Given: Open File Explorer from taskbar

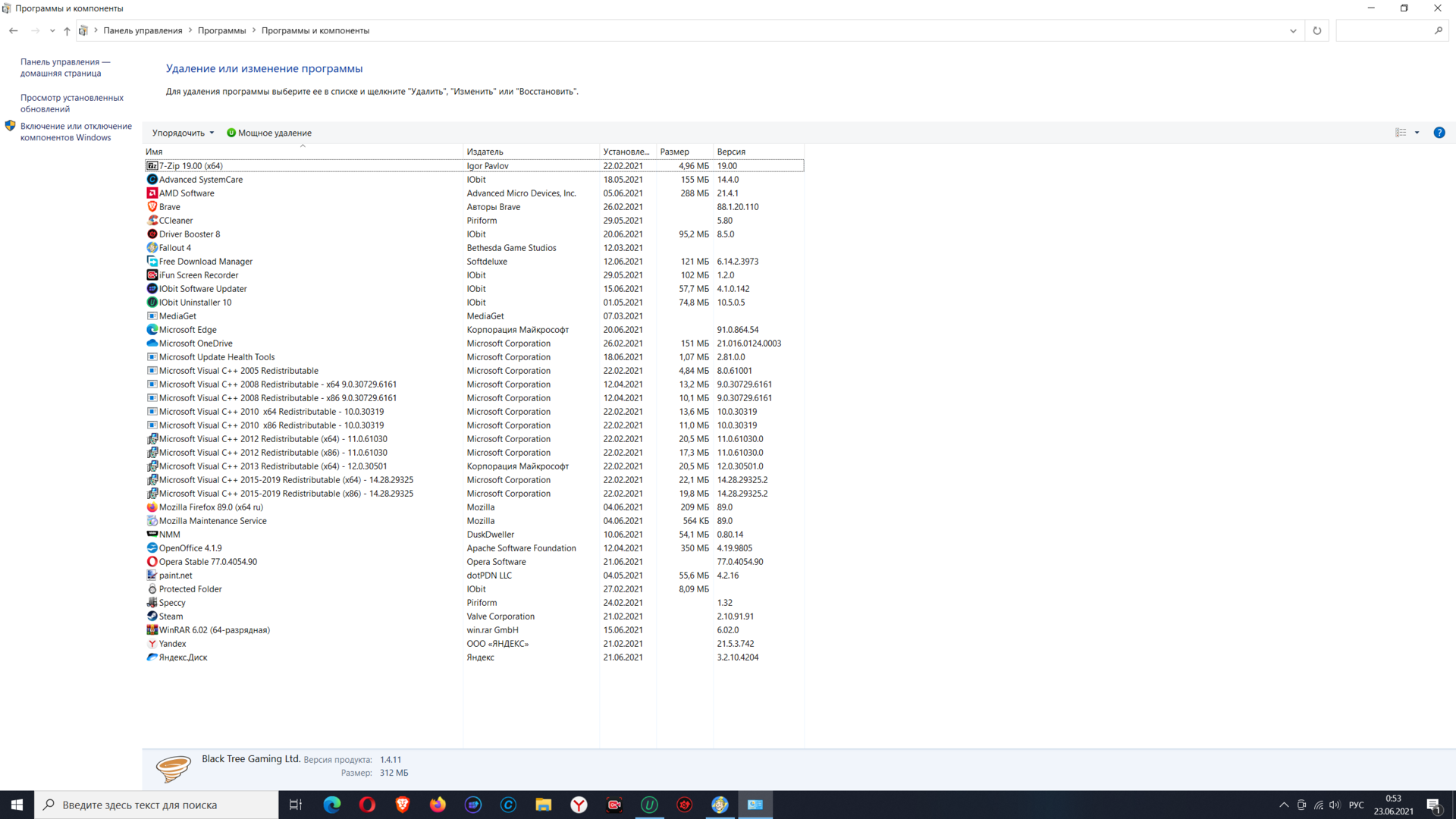Looking at the screenshot, I should (x=543, y=805).
